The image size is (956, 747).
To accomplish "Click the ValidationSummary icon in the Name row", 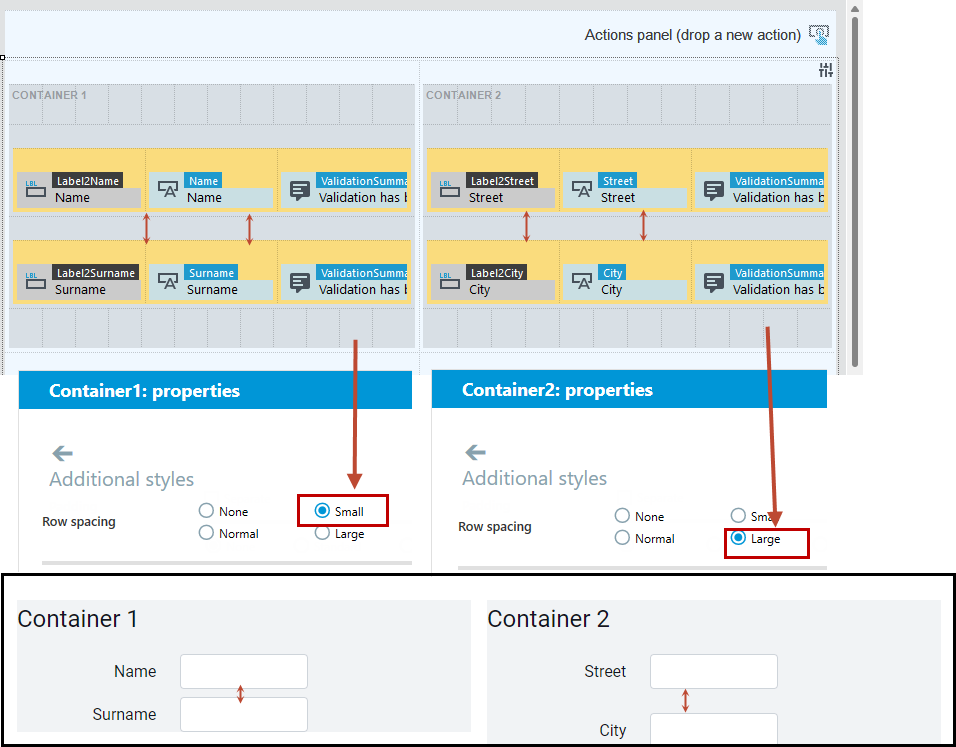I will 300,190.
